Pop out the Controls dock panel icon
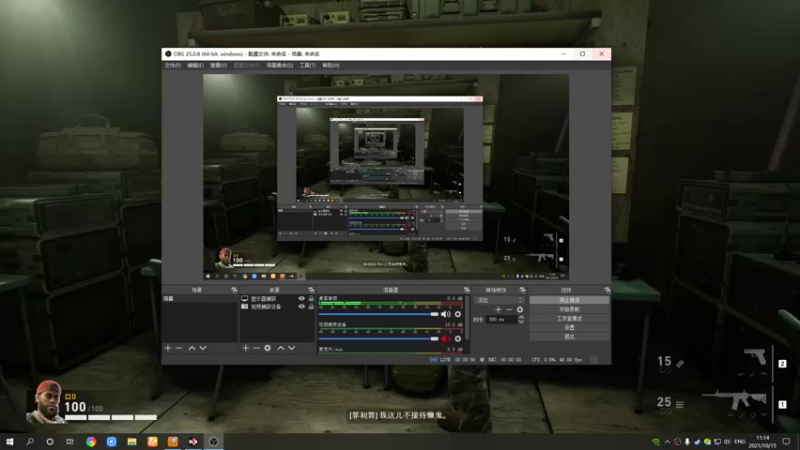Image resolution: width=800 pixels, height=450 pixels. point(607,290)
